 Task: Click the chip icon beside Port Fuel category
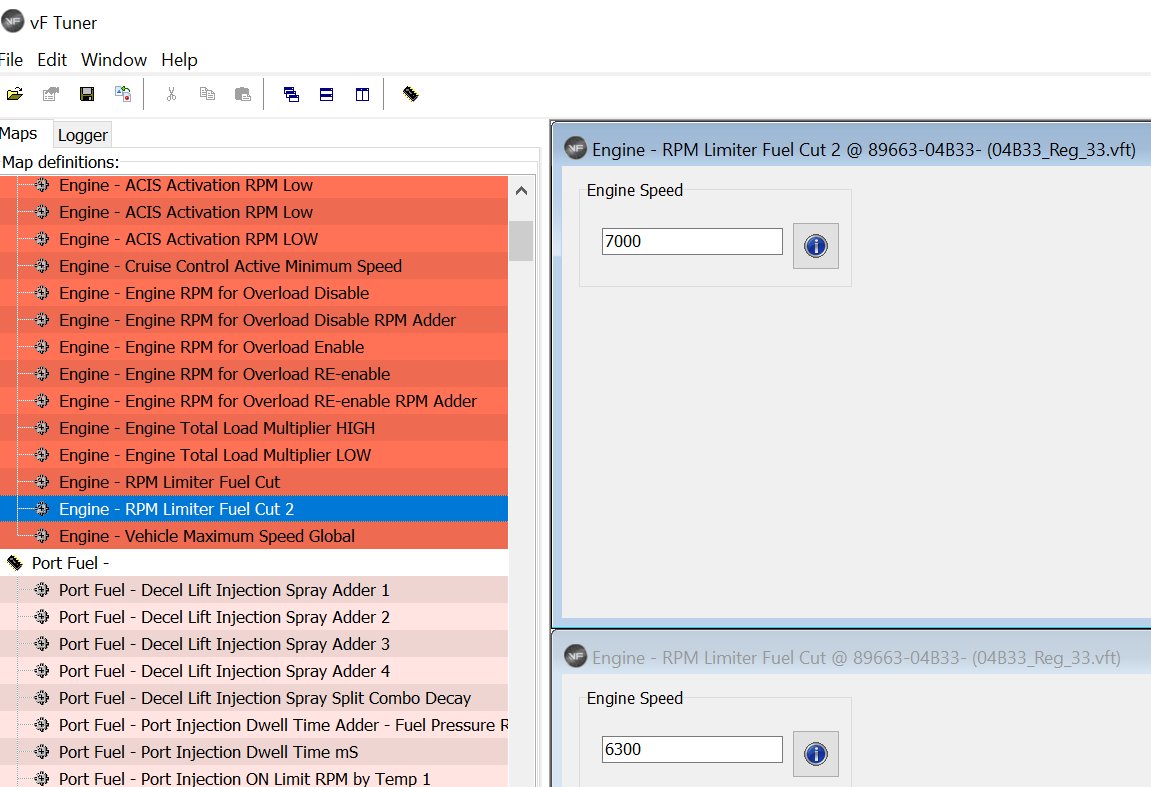point(15,563)
